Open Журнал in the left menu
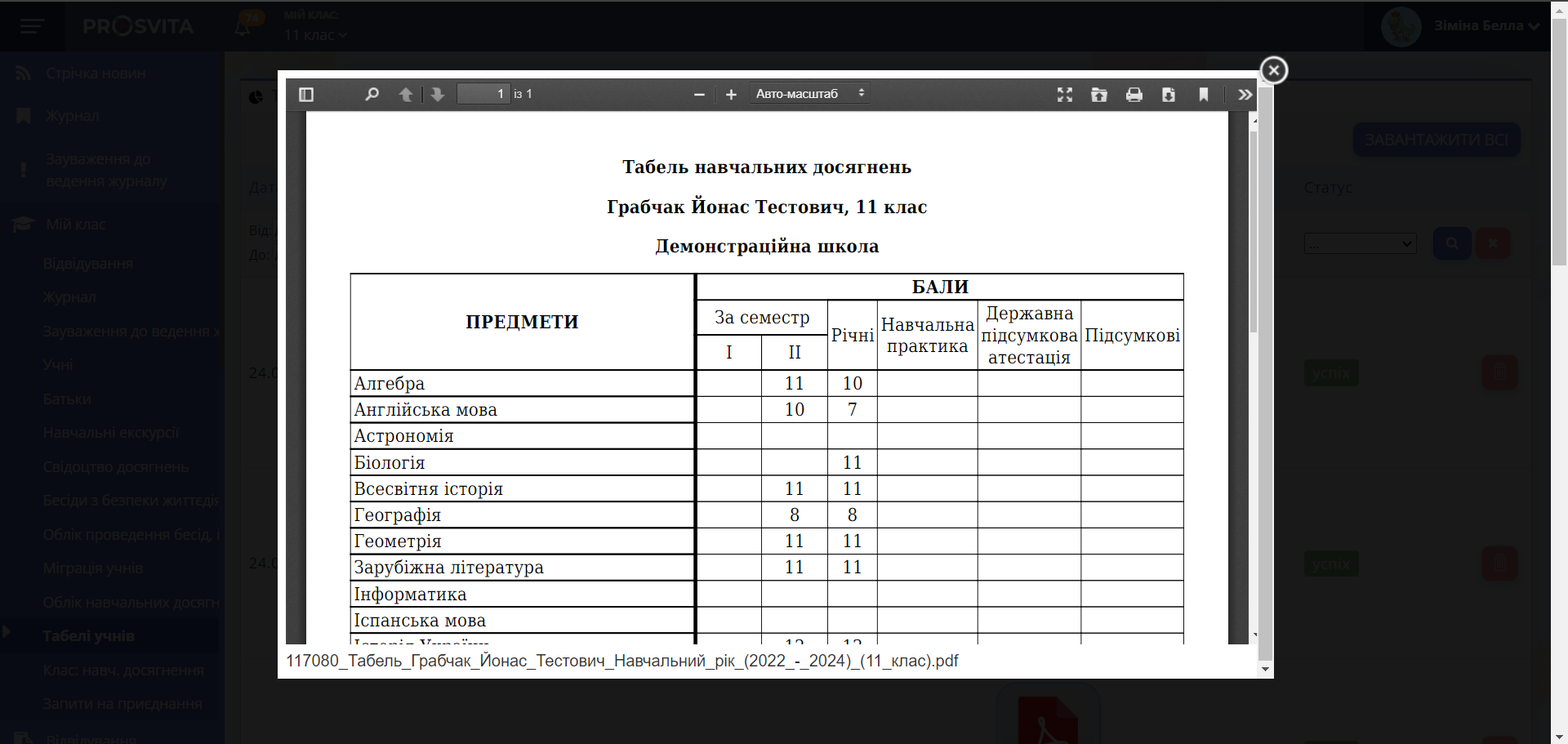The width and height of the screenshot is (1568, 744). pyautogui.click(x=72, y=116)
